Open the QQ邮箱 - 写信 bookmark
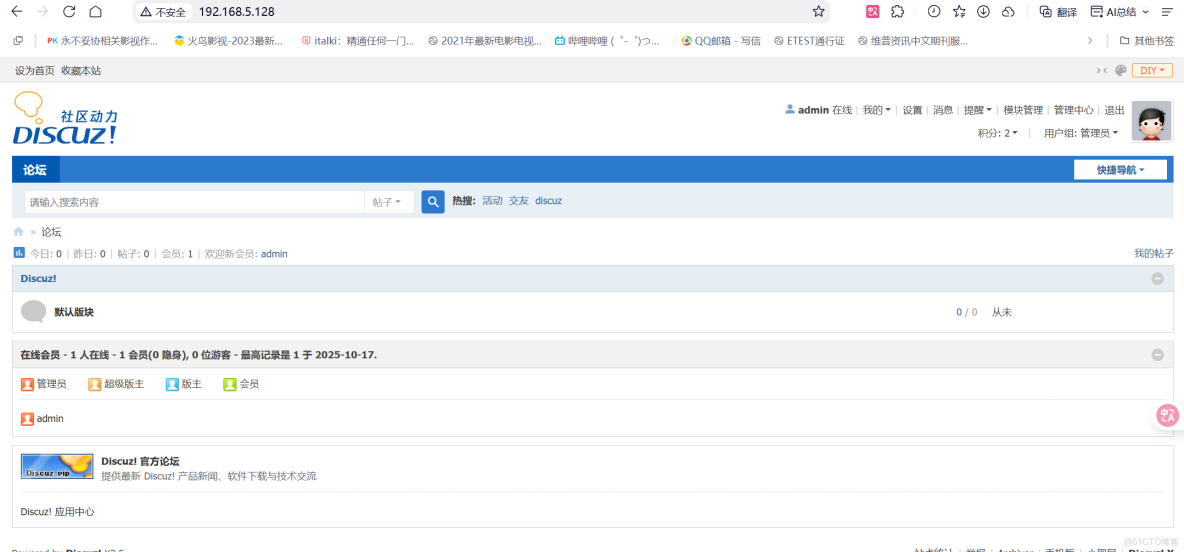 pos(720,41)
